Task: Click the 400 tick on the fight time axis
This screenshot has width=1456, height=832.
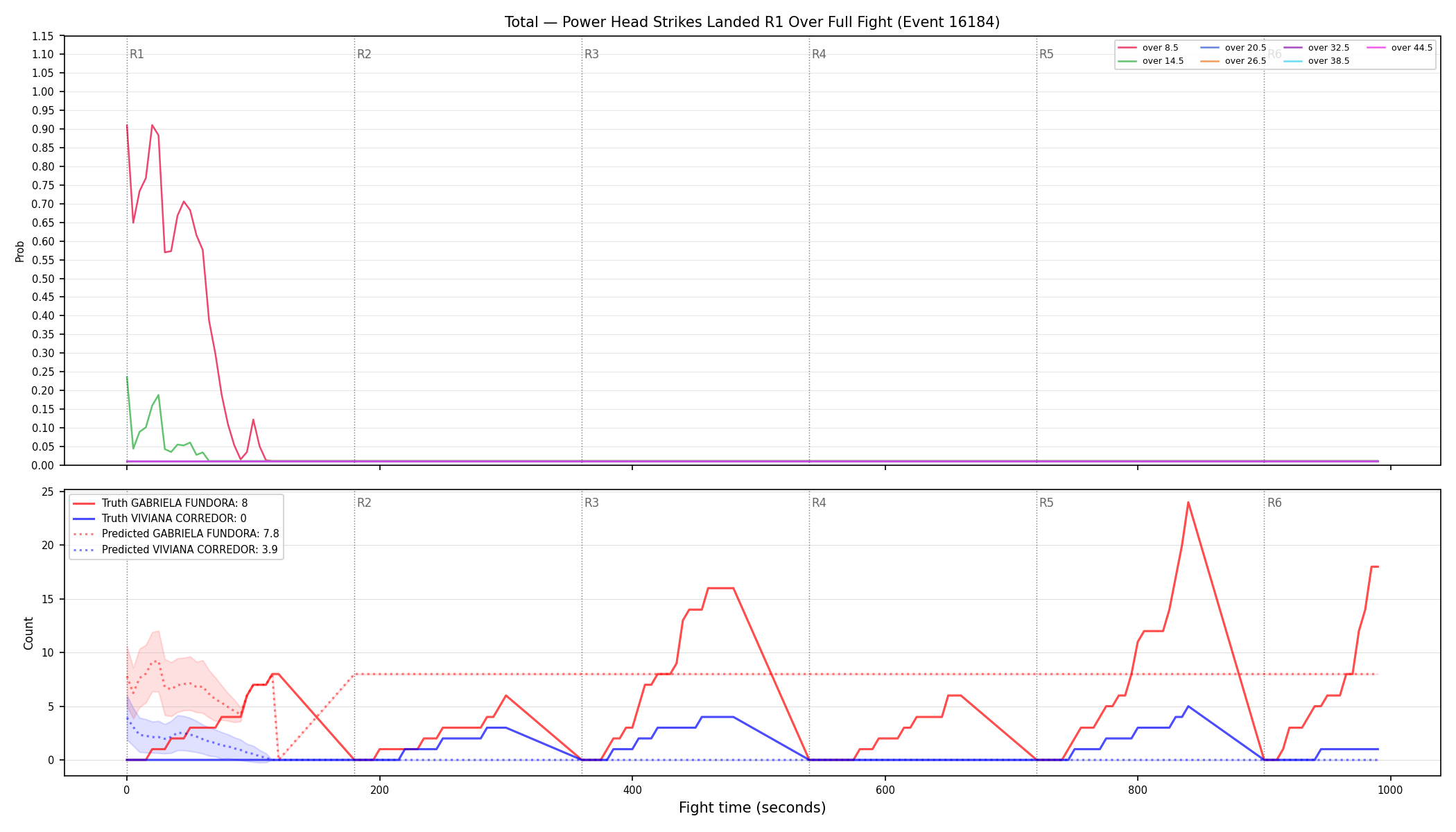Action: point(632,790)
